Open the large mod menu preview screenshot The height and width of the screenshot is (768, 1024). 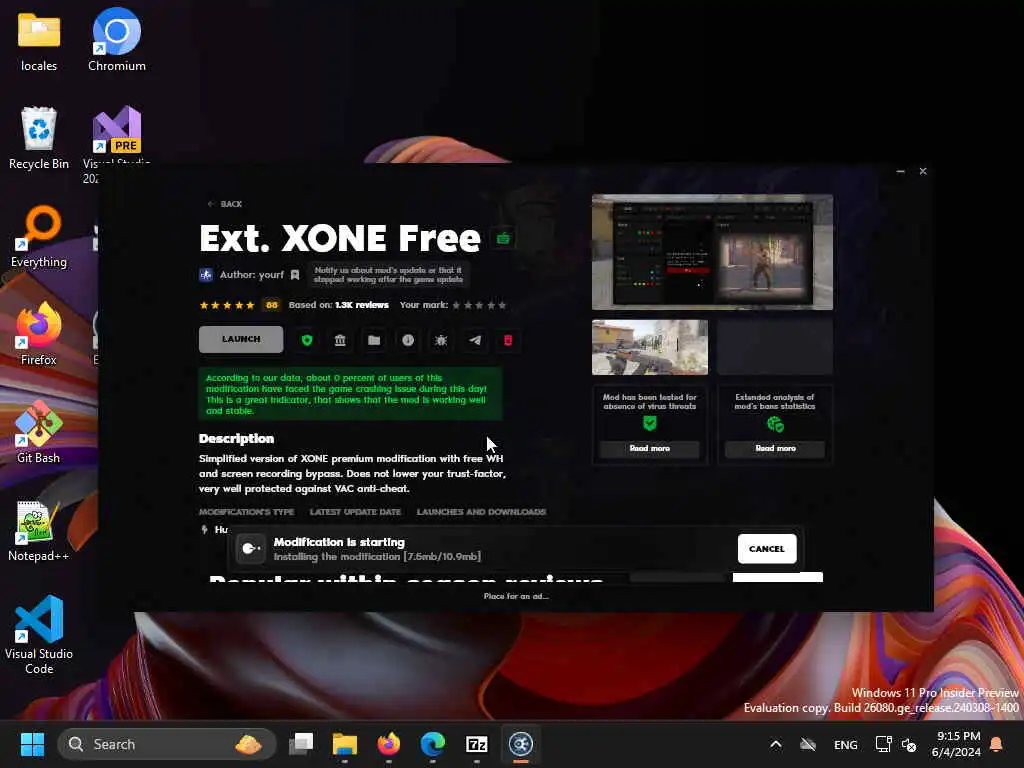(x=712, y=251)
